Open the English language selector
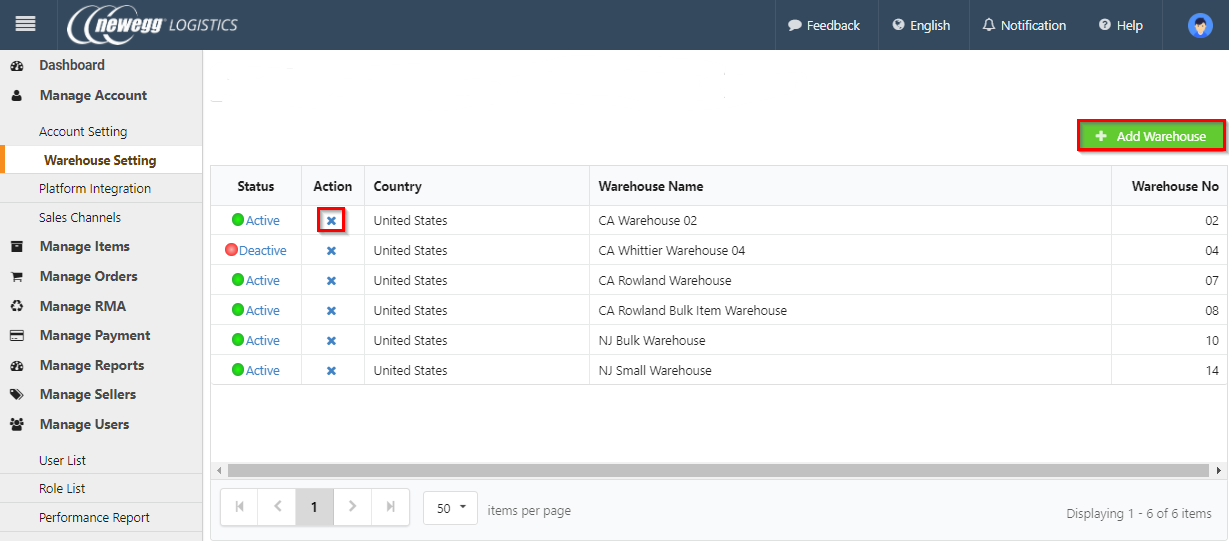This screenshot has width=1229, height=541. tap(921, 25)
